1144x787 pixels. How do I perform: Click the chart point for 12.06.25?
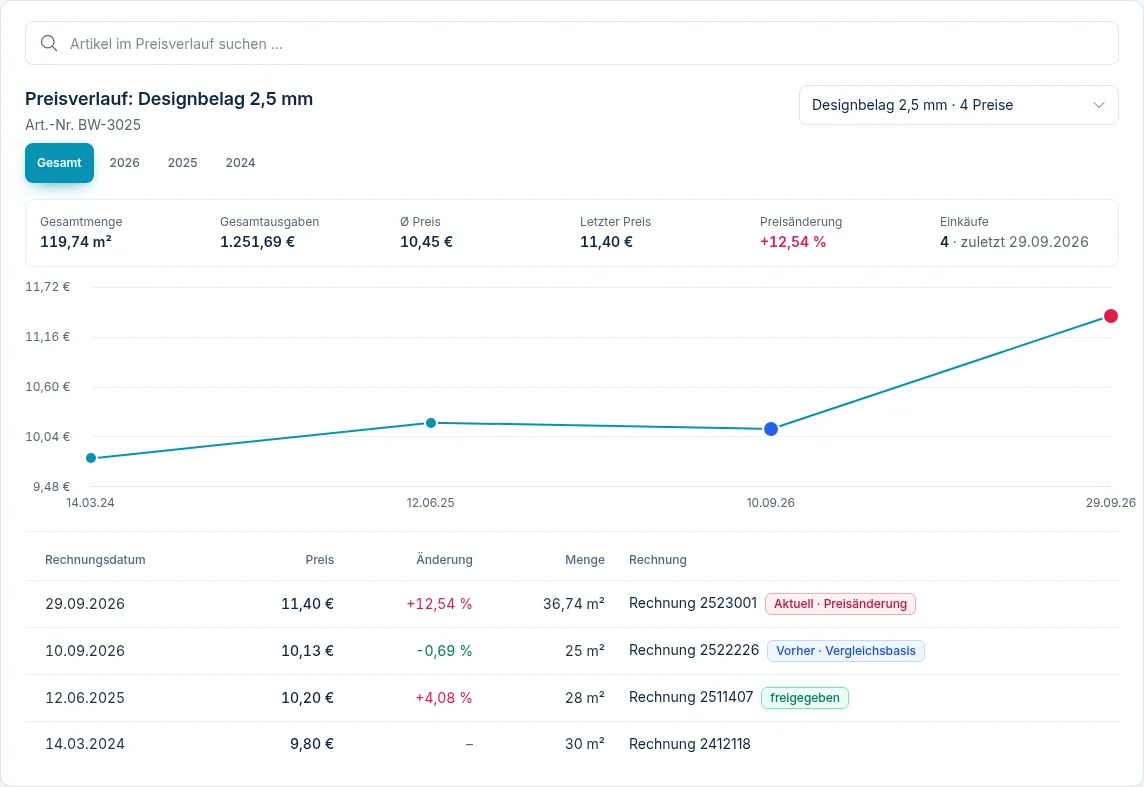430,423
